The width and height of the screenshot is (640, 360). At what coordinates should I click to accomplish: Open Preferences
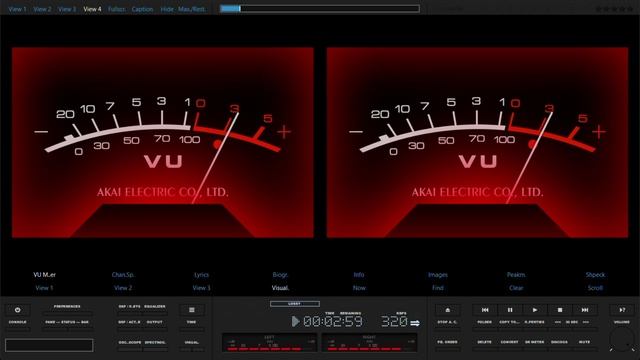67,307
